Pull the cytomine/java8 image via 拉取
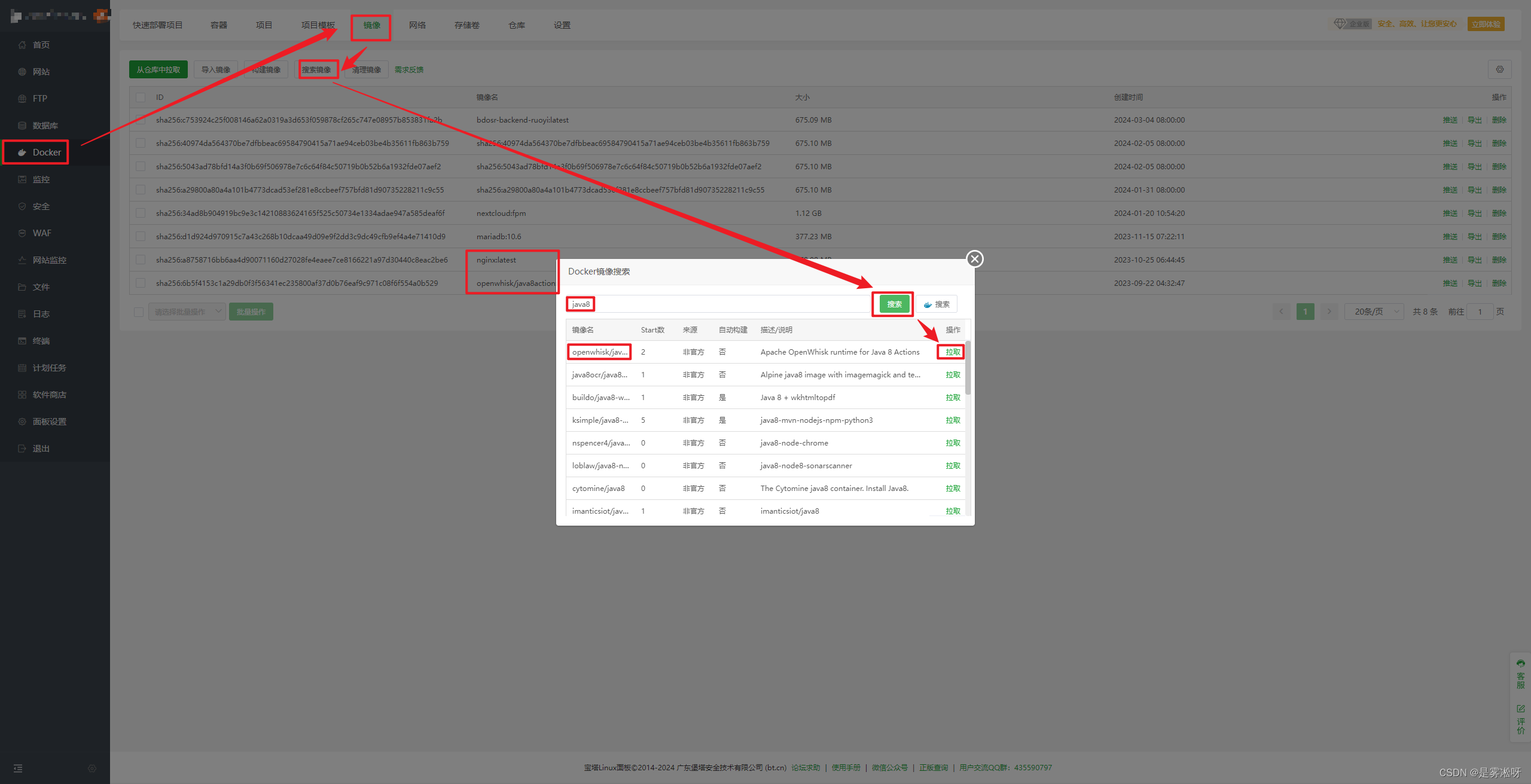Screen dimensions: 1531x784 953,489
